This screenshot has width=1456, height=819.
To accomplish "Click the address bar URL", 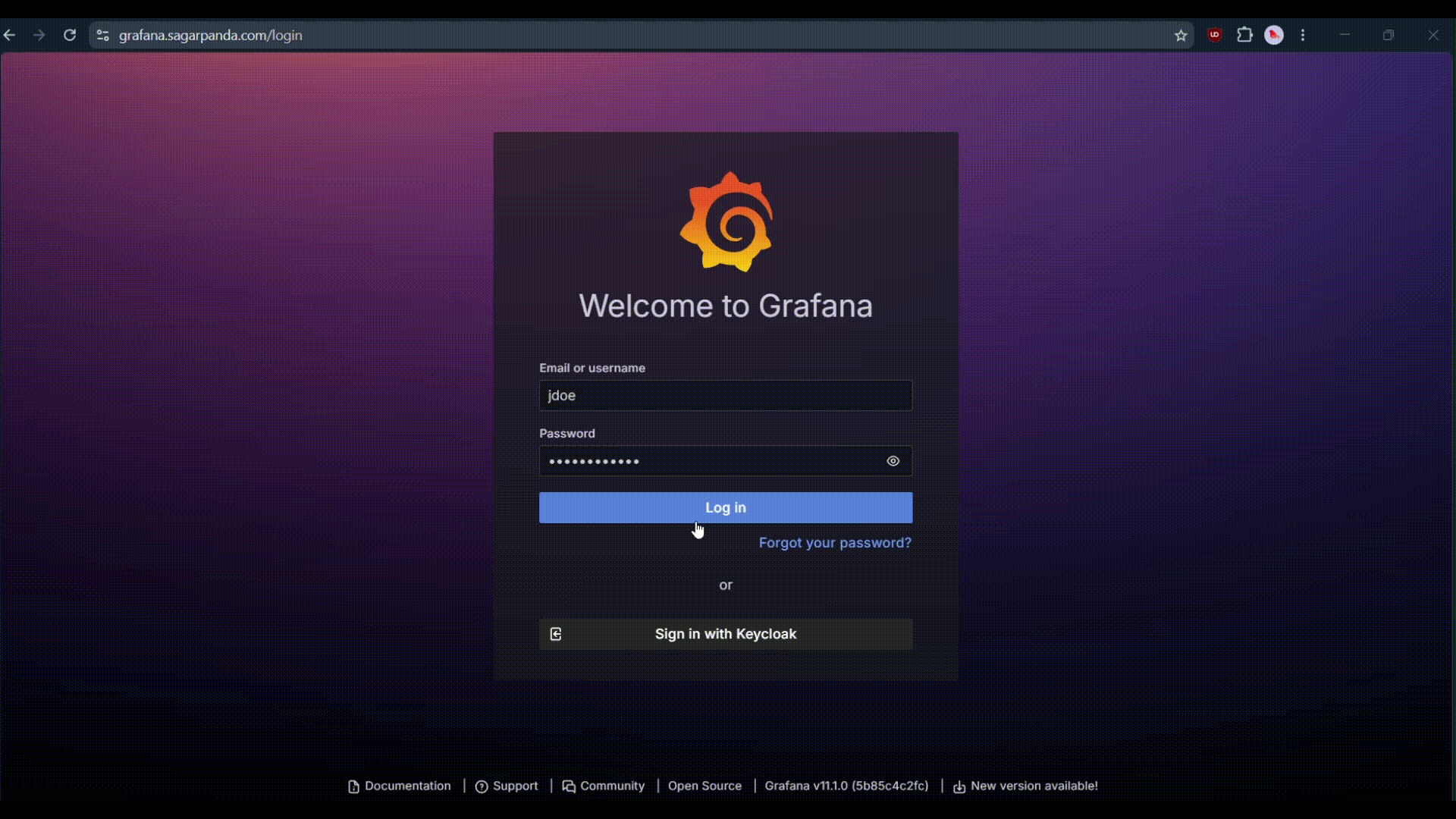I will click(x=211, y=35).
